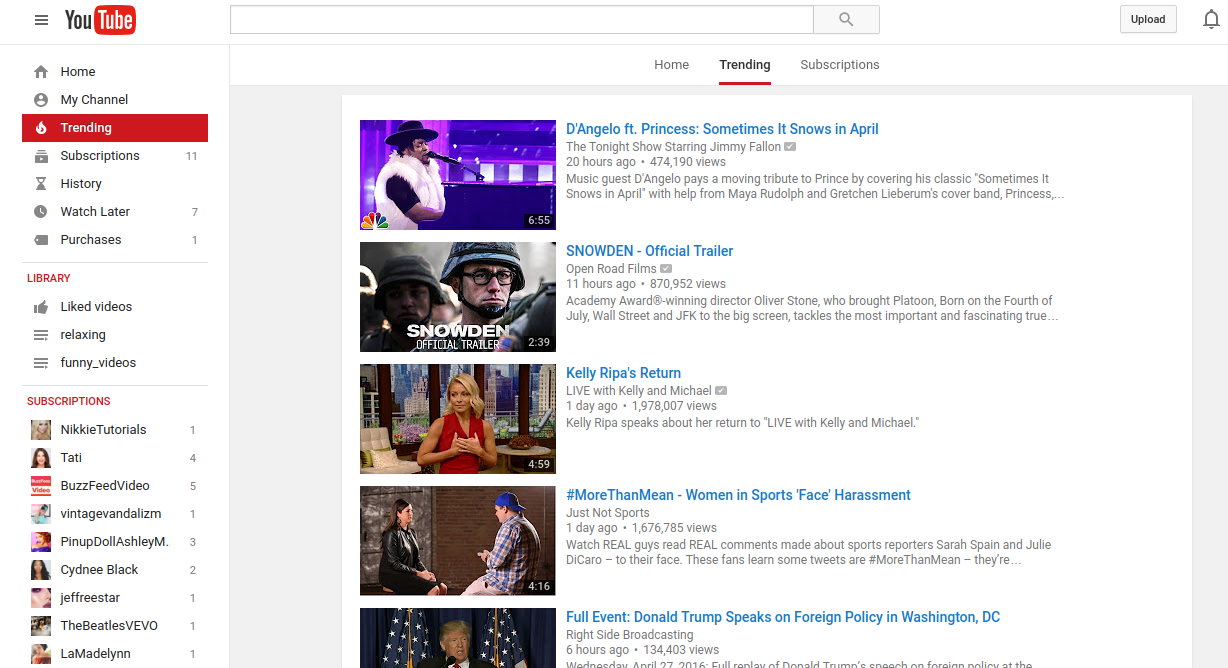Click the YouTube logo
1228x668 pixels.
(x=100, y=20)
